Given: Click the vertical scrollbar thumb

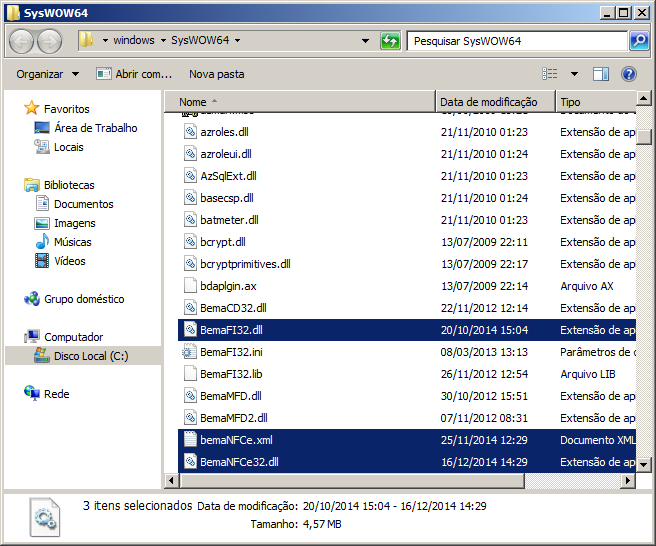Looking at the screenshot, I should [643, 137].
